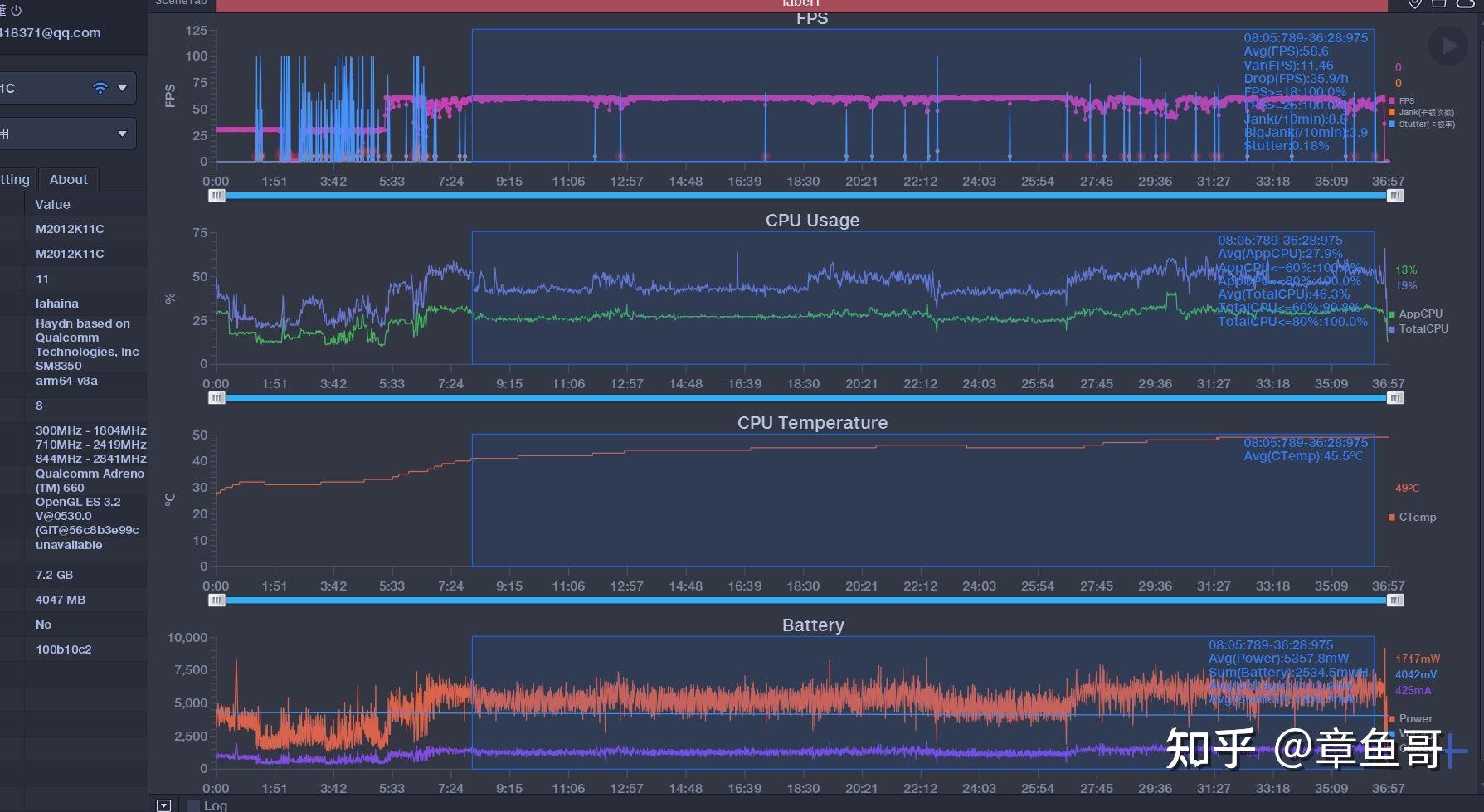Click the bucket-shaped icon at top right
This screenshot has width=1484, height=812.
[x=1439, y=4]
